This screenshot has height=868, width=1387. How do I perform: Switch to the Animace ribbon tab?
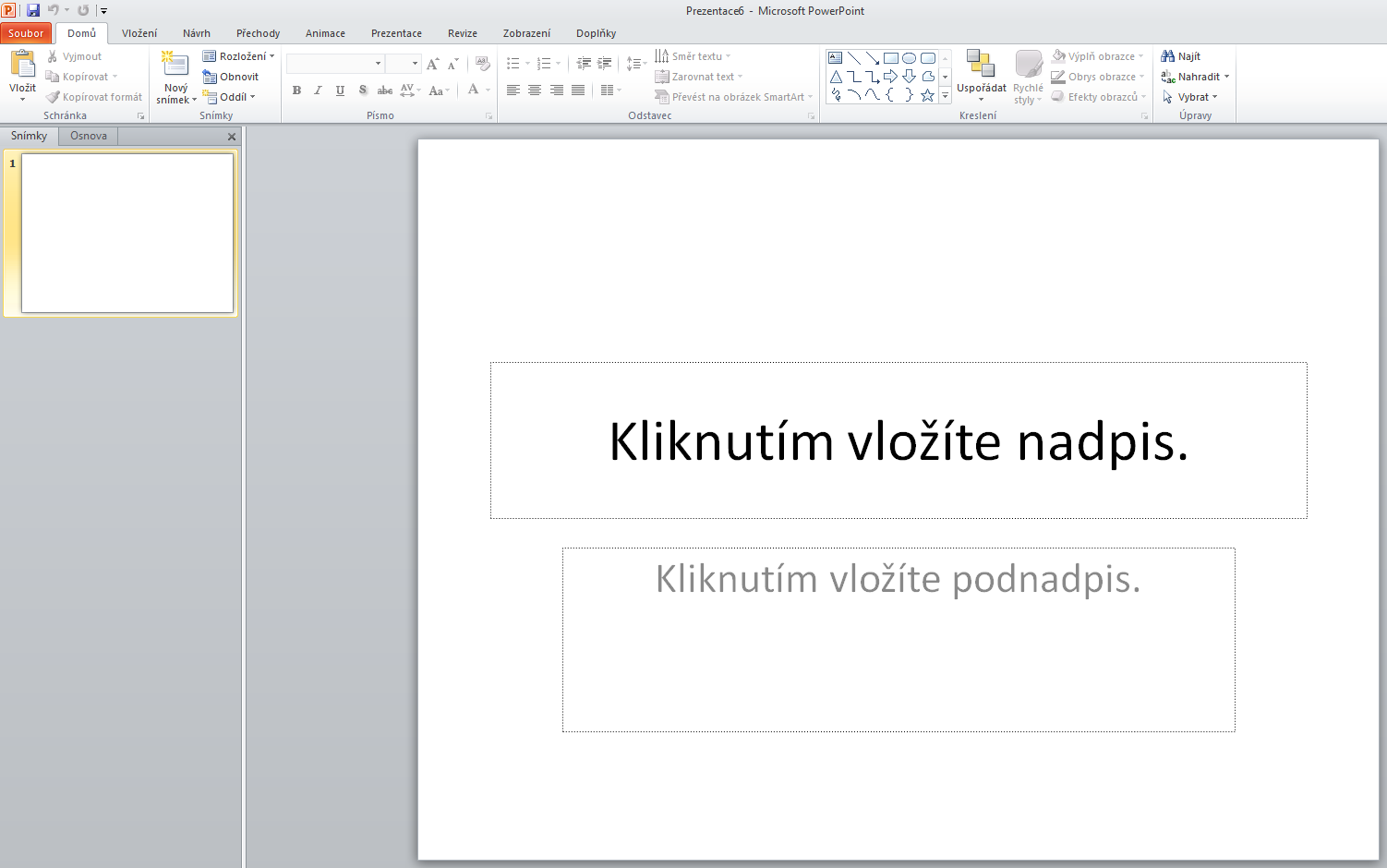[326, 33]
